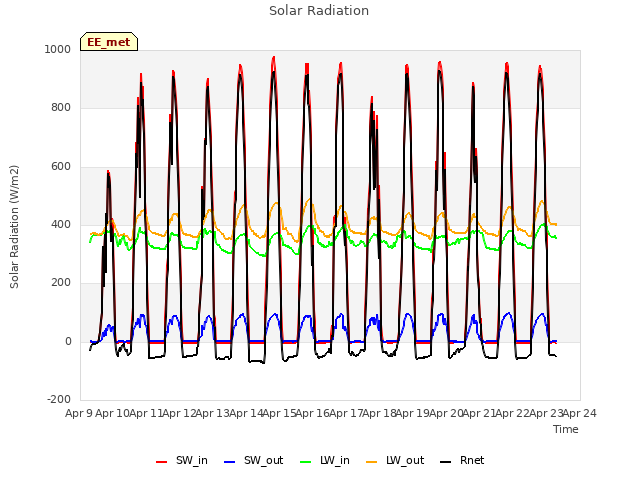Screen dimensions: 640x480
Task: Toggle the SW_in legend entry
Action: point(182,460)
